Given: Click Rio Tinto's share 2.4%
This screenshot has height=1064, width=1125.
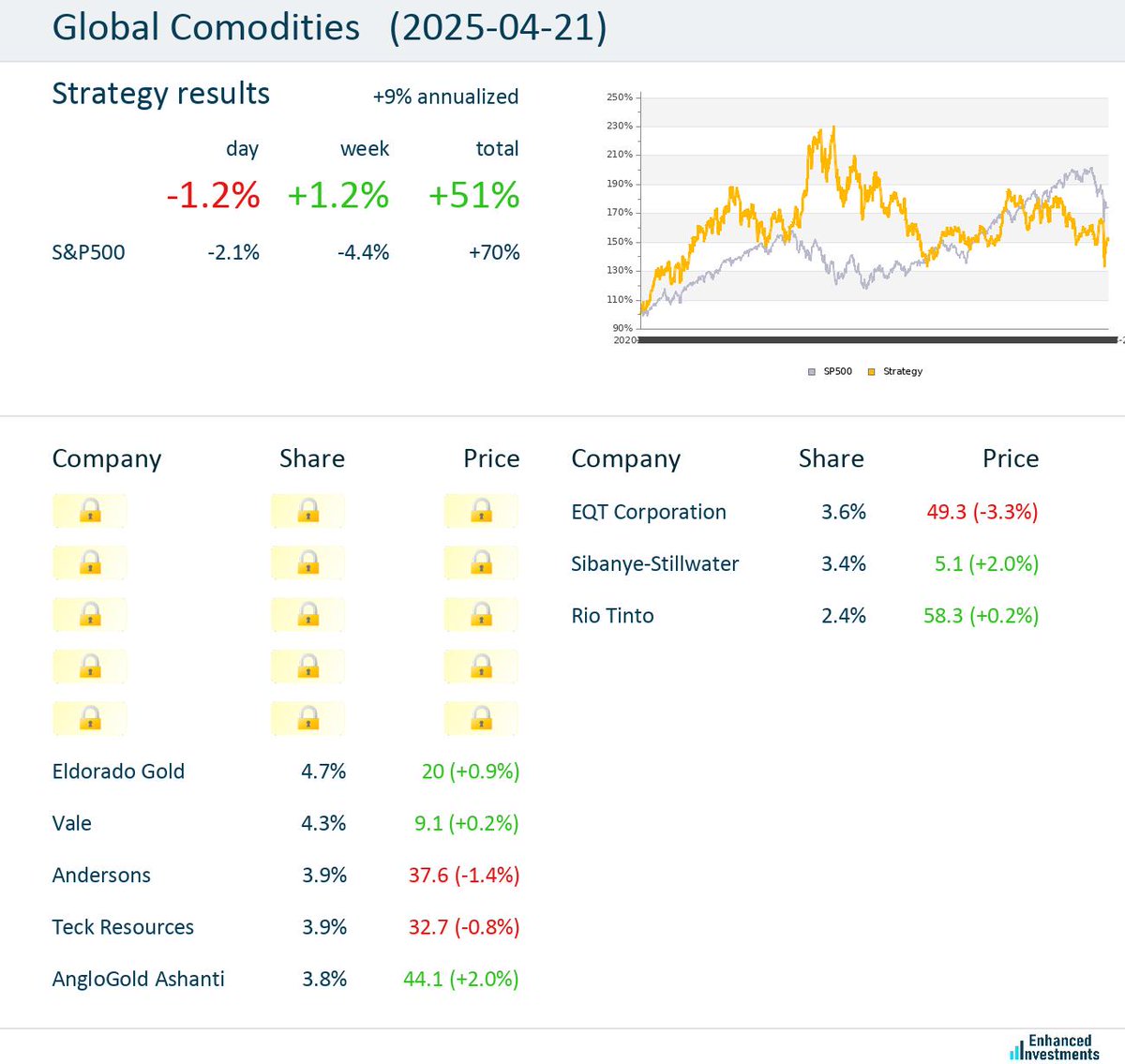Looking at the screenshot, I should pos(844,616).
